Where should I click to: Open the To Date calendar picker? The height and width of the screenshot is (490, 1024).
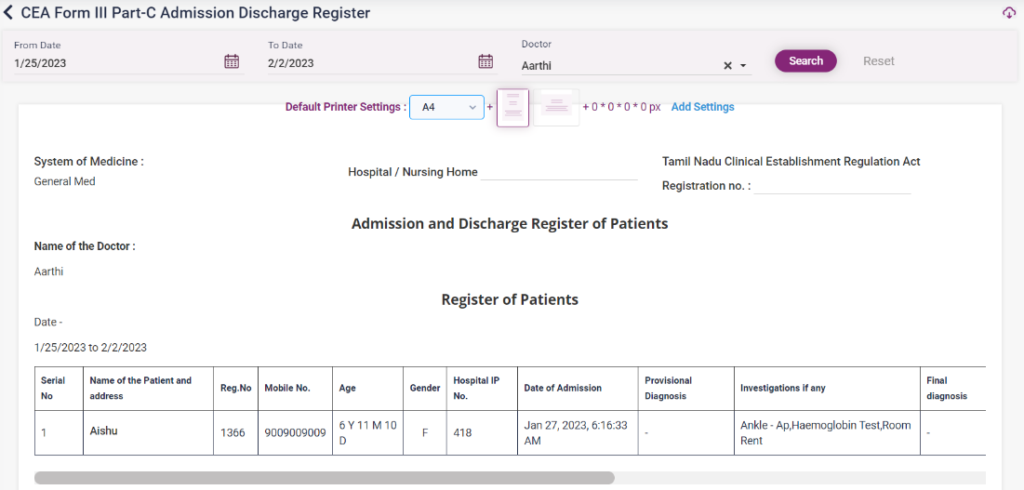click(485, 62)
